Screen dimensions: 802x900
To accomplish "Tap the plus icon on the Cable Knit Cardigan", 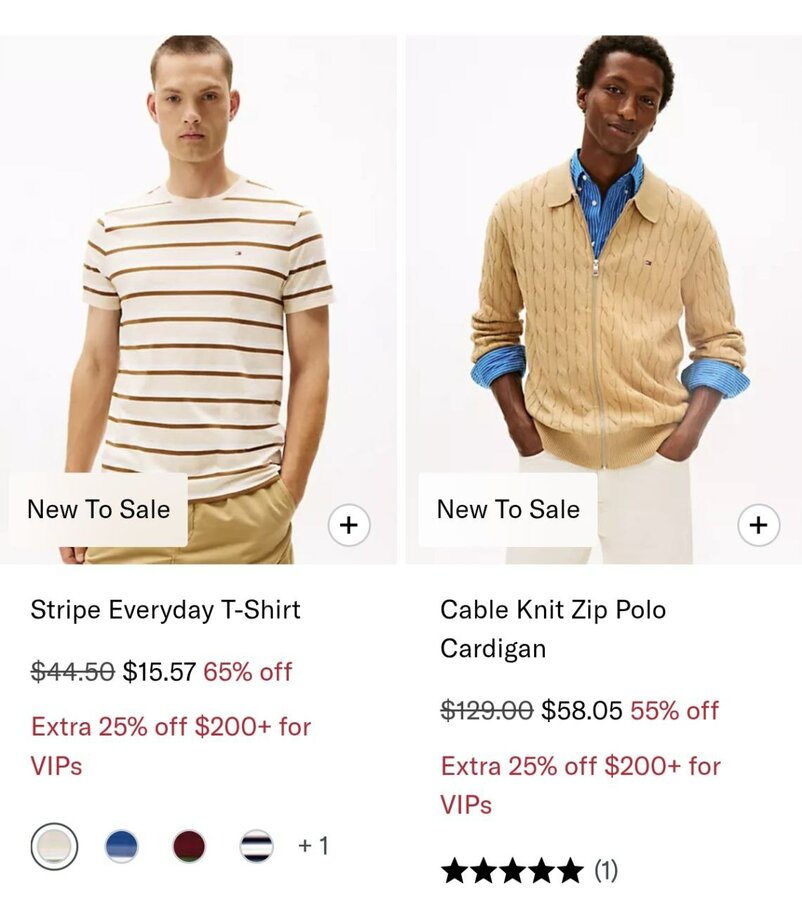I will point(758,525).
